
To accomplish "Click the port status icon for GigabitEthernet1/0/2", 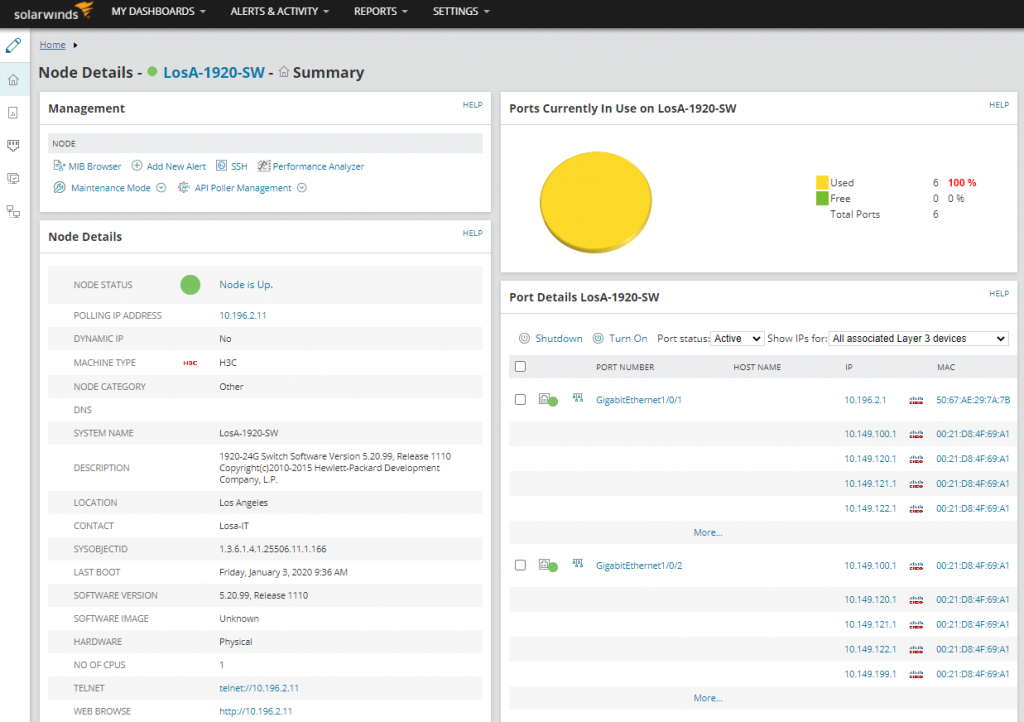I will click(548, 565).
